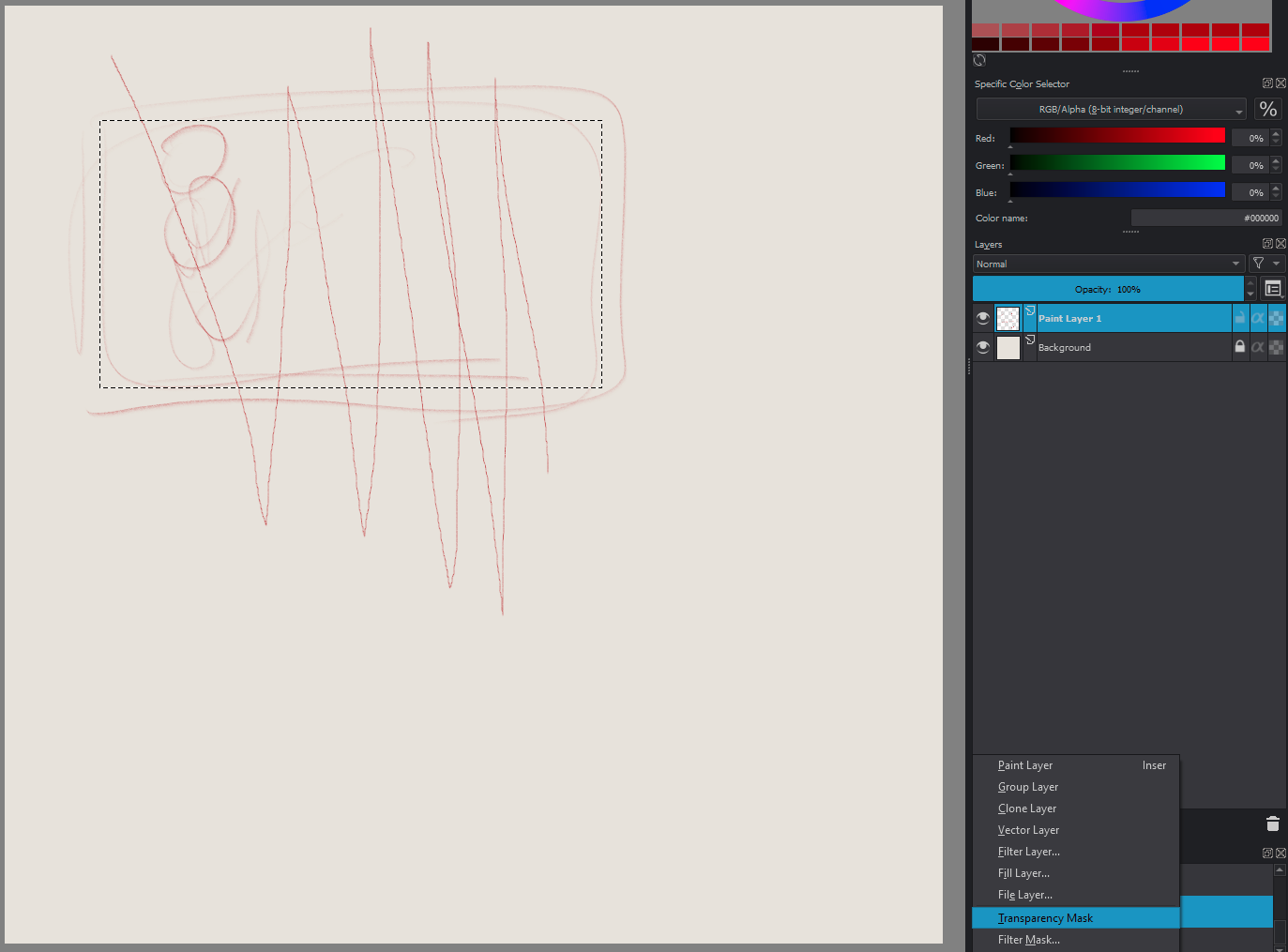Choose File Layer... from the menu
This screenshot has width=1288, height=952.
pos(1076,895)
